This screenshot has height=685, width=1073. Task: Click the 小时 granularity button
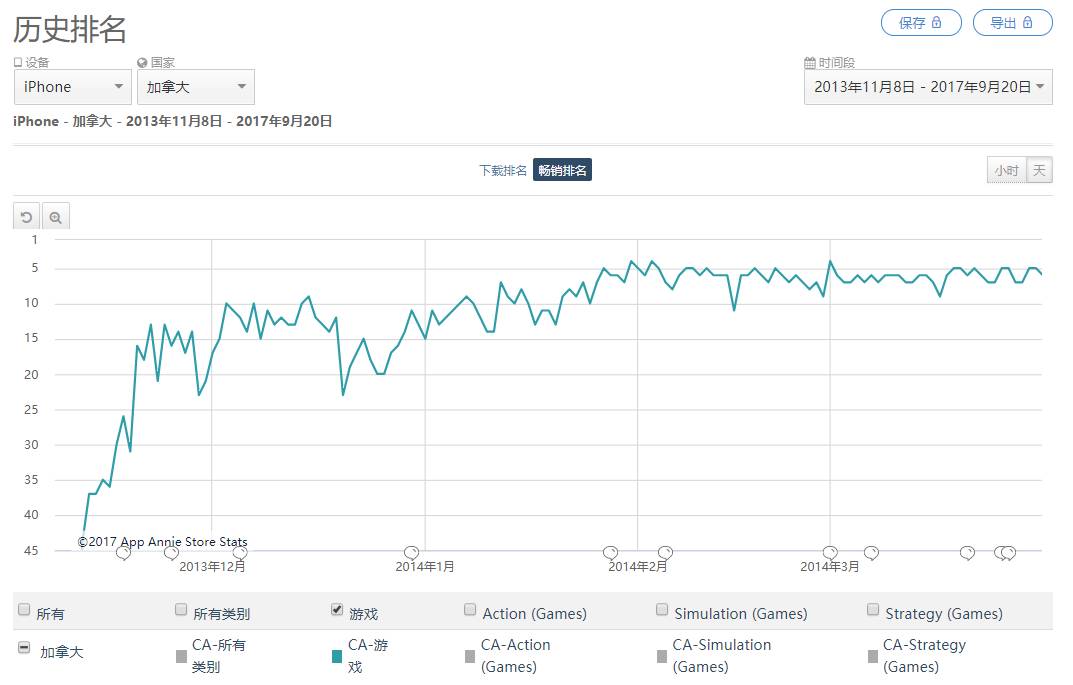[x=1006, y=170]
